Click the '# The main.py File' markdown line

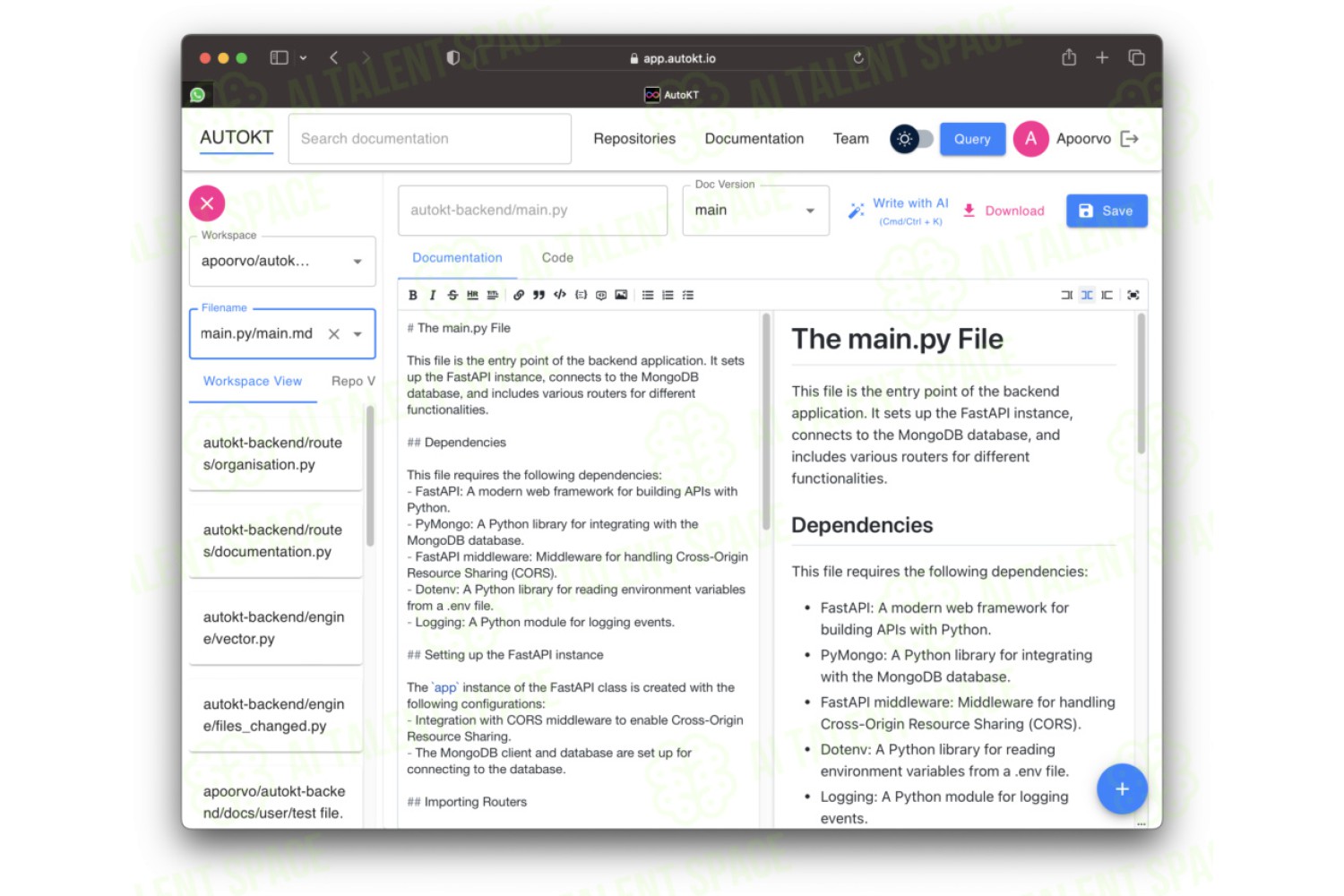[459, 328]
